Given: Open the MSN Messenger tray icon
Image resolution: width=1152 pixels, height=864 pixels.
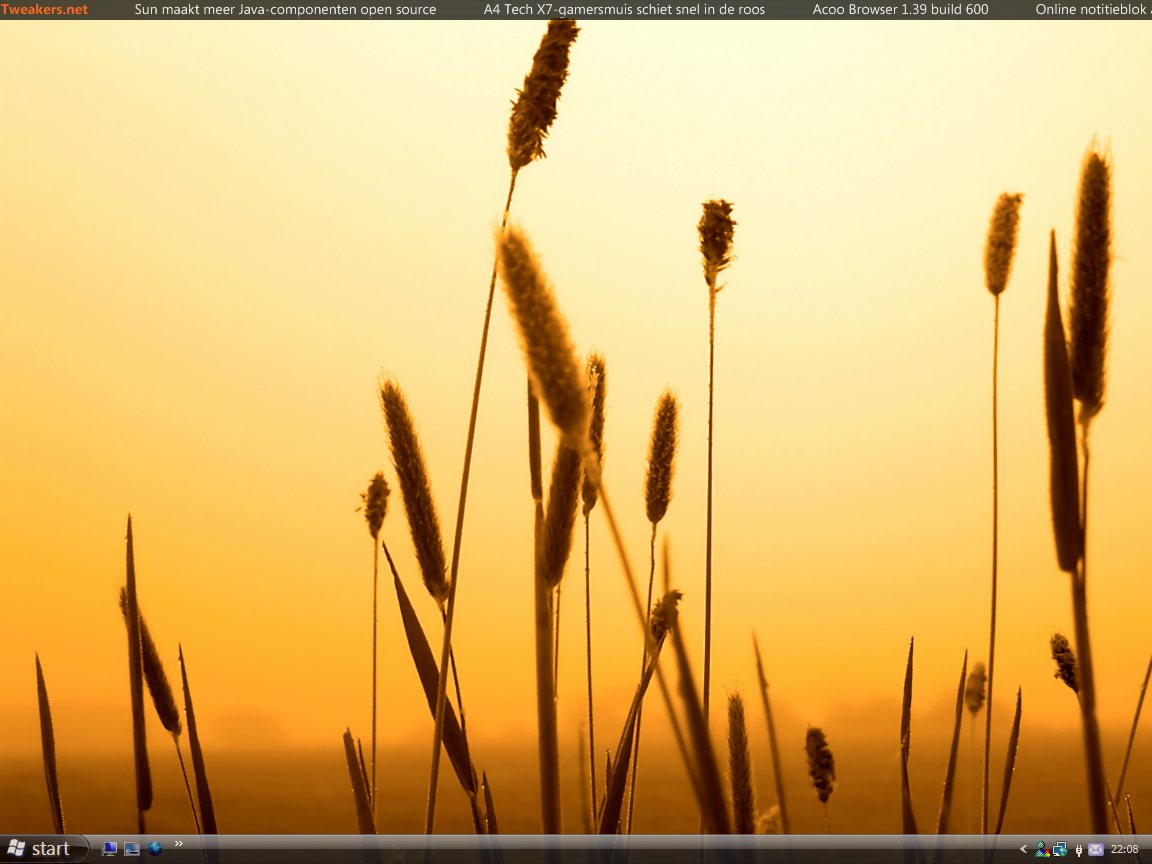Looking at the screenshot, I should (1042, 849).
